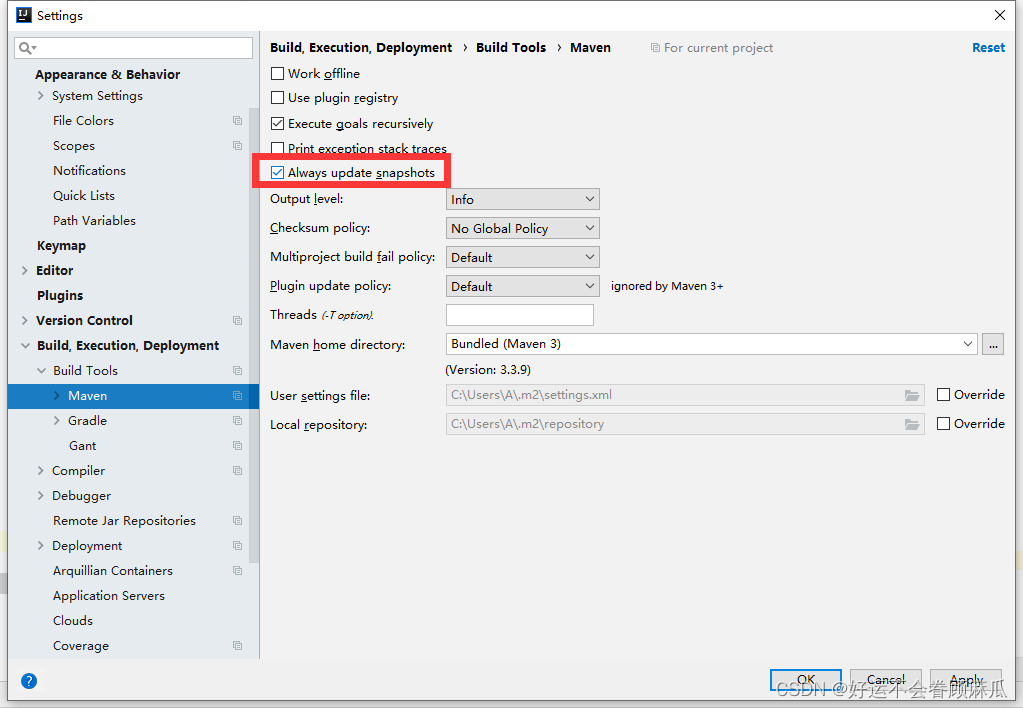Image resolution: width=1023 pixels, height=708 pixels.
Task: Select Appearance & Behavior in the tree
Action: tap(108, 74)
